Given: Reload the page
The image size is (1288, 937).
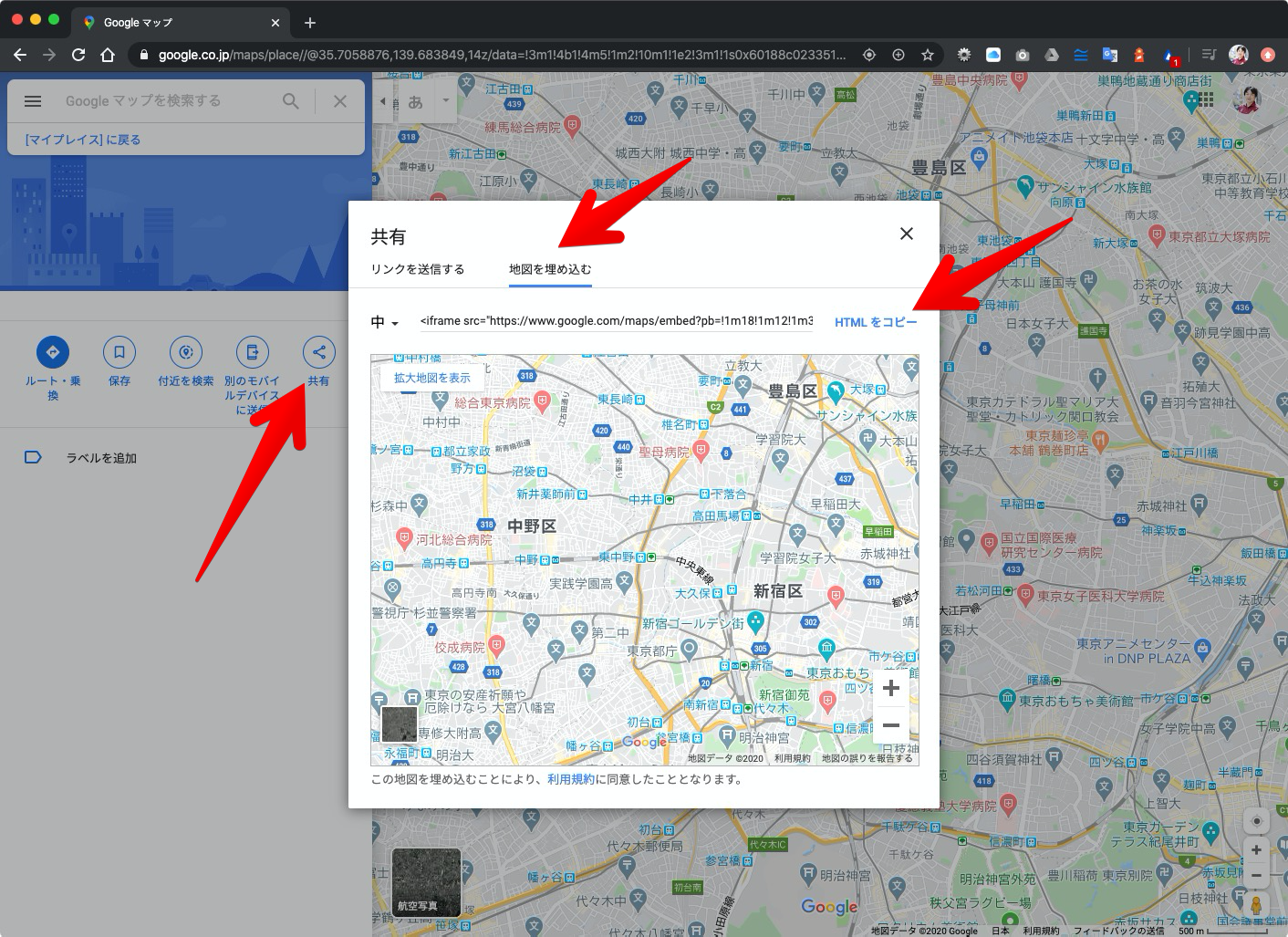Looking at the screenshot, I should [78, 55].
